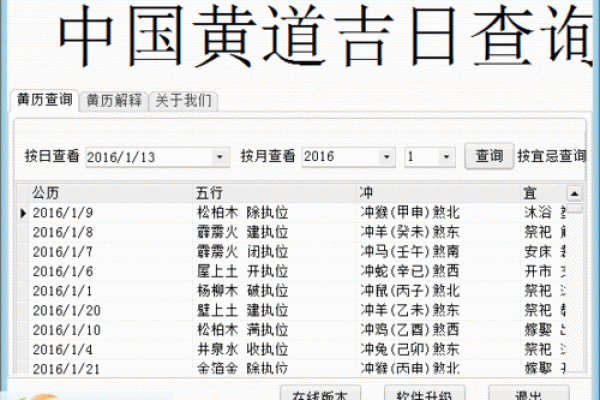Click the 冲 column header
This screenshot has height=400, width=600.
pos(438,193)
